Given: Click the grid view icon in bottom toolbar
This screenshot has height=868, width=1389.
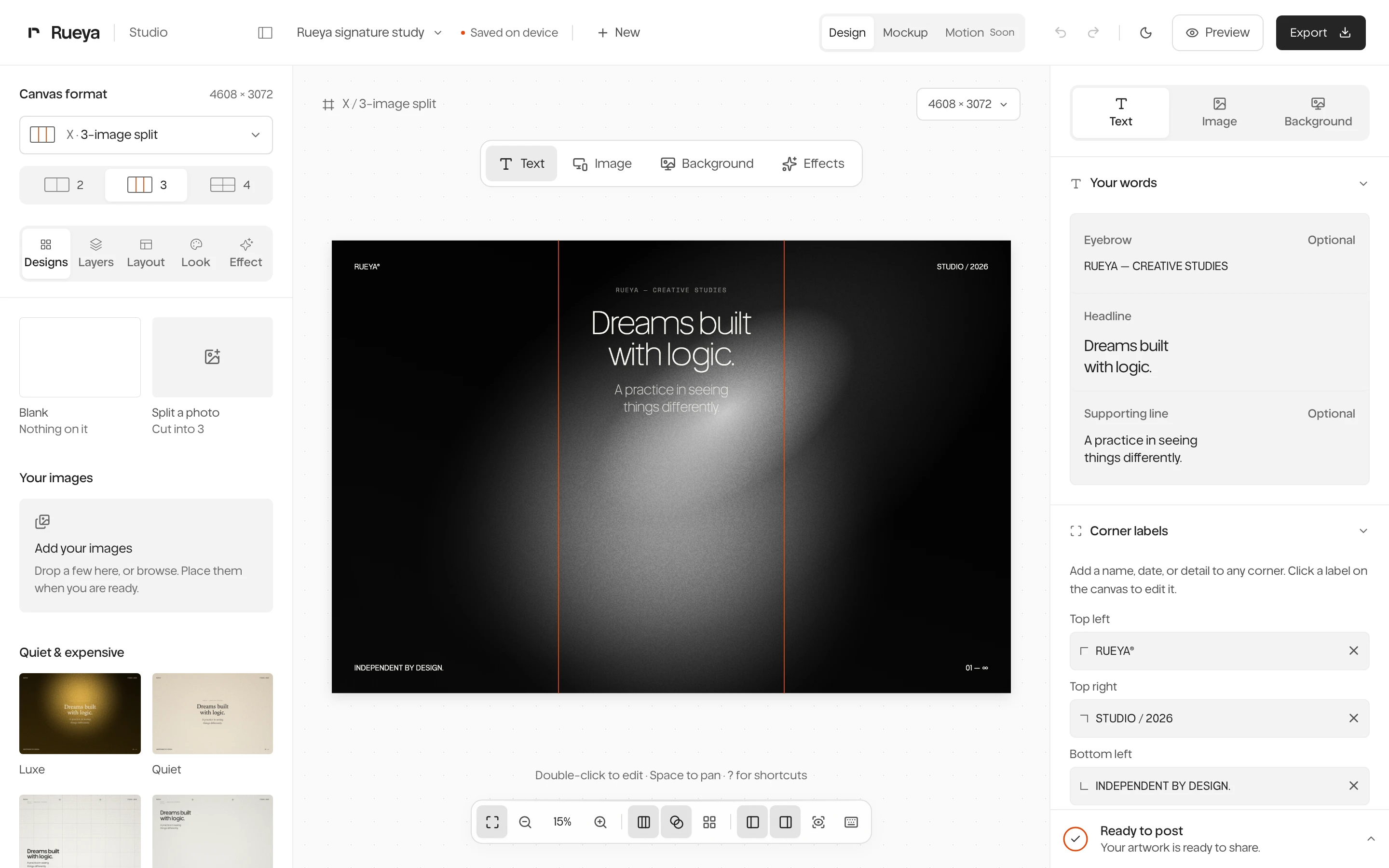Looking at the screenshot, I should pyautogui.click(x=709, y=822).
